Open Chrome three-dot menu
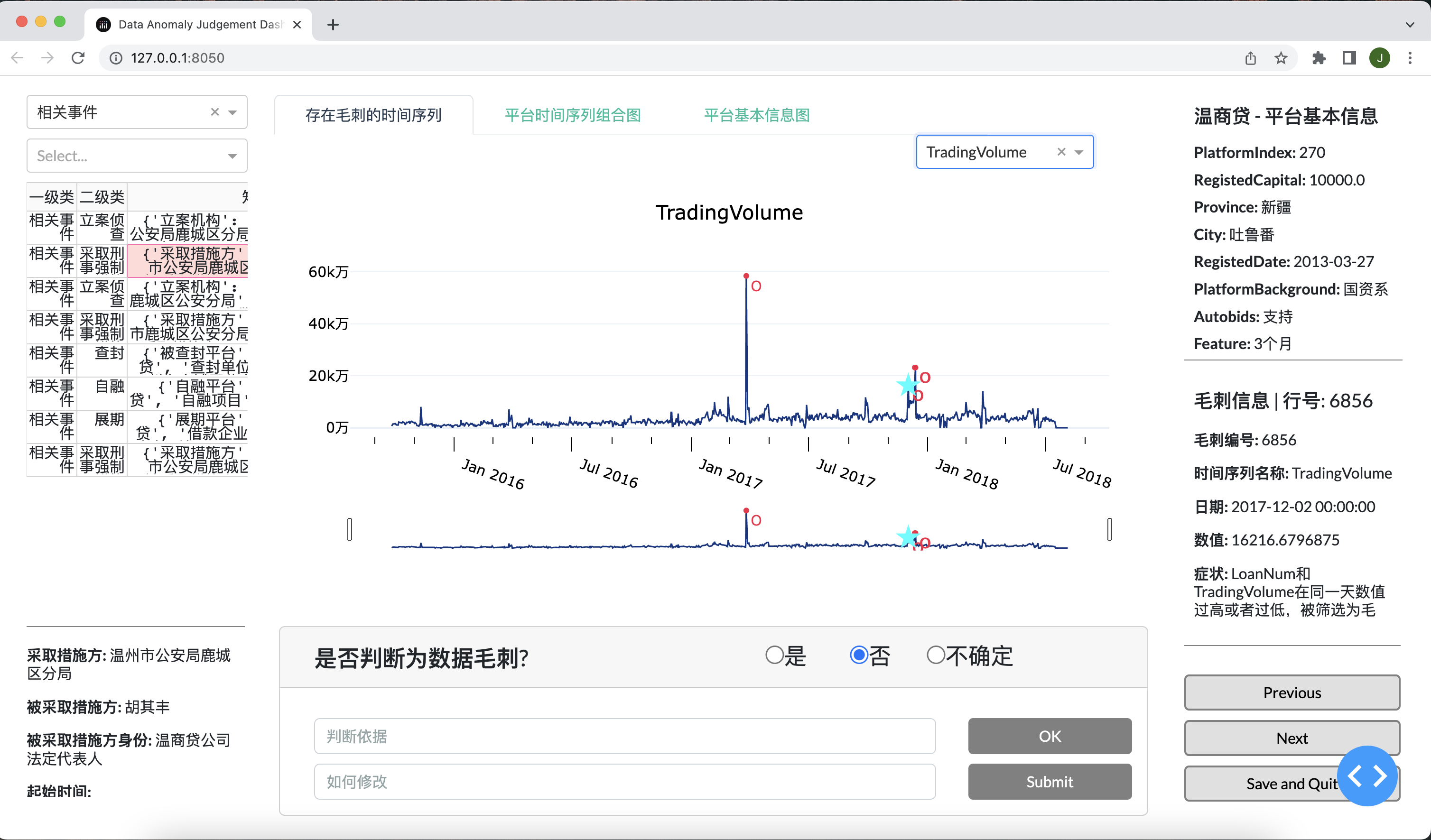Screen dimensions: 1431x840 point(1411,58)
